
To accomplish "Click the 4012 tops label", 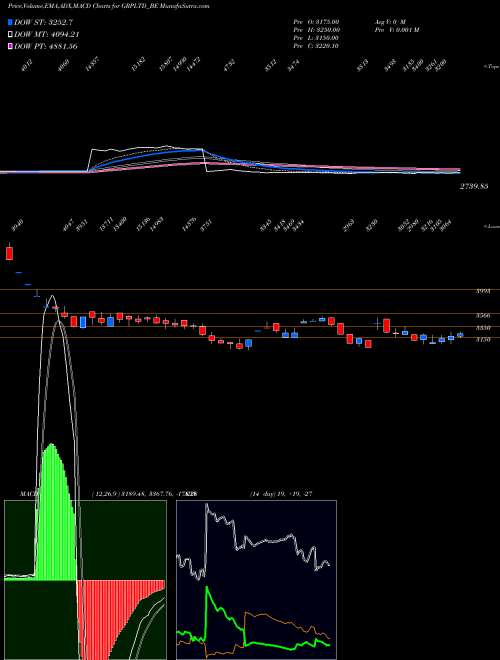I will coord(27,66).
